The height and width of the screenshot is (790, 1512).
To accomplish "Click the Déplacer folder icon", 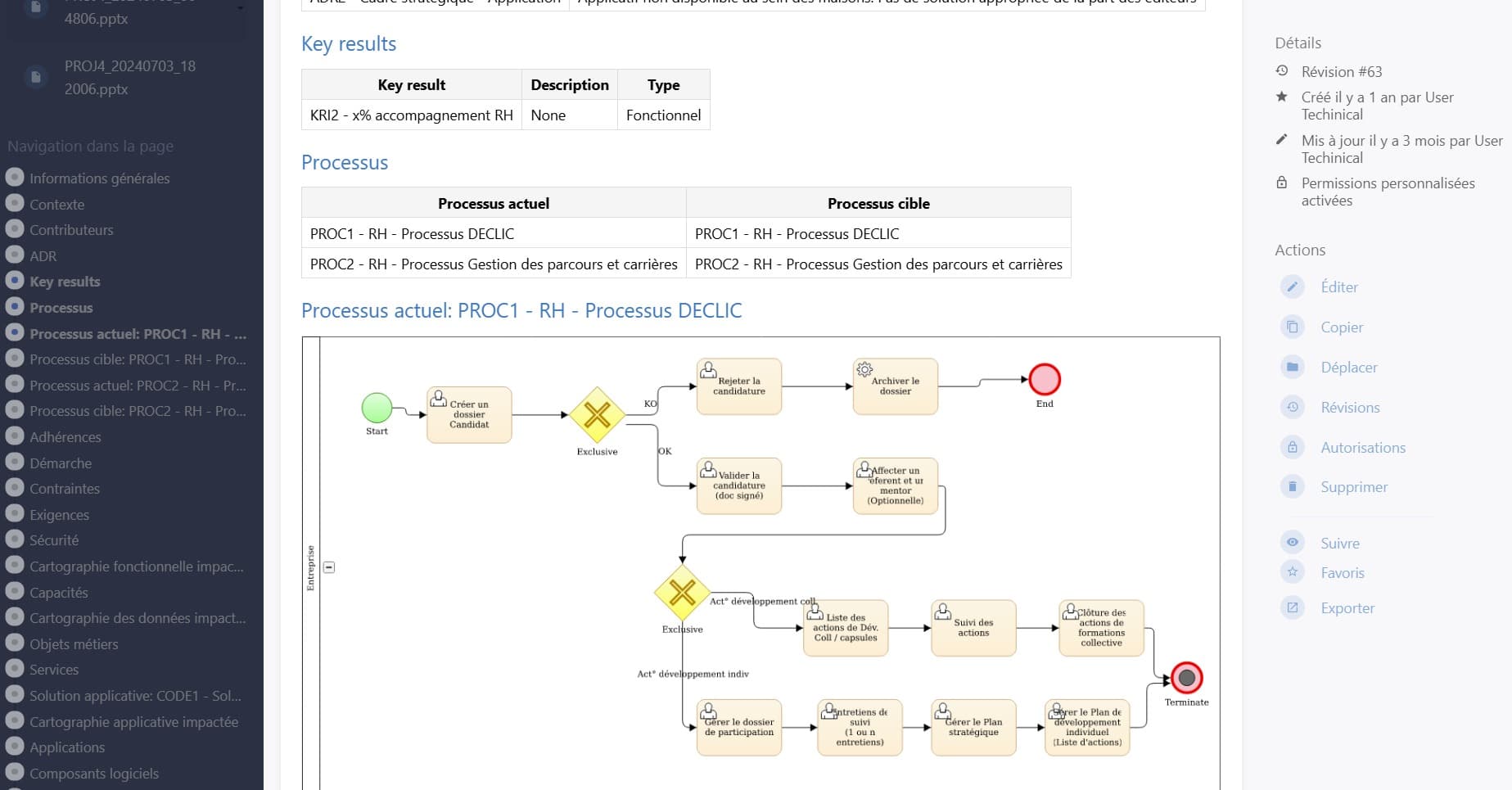I will 1292,367.
